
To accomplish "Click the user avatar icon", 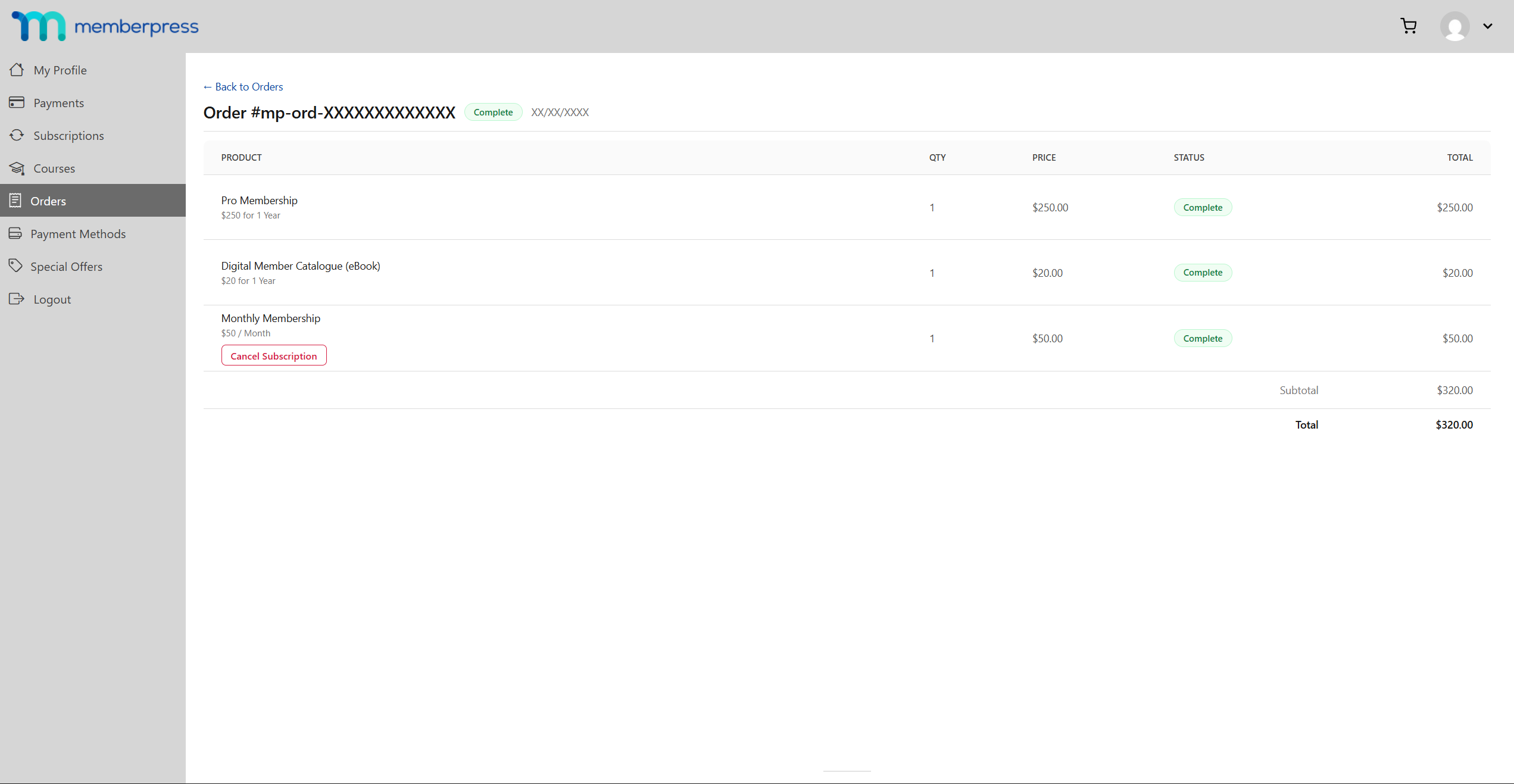I will click(x=1454, y=26).
